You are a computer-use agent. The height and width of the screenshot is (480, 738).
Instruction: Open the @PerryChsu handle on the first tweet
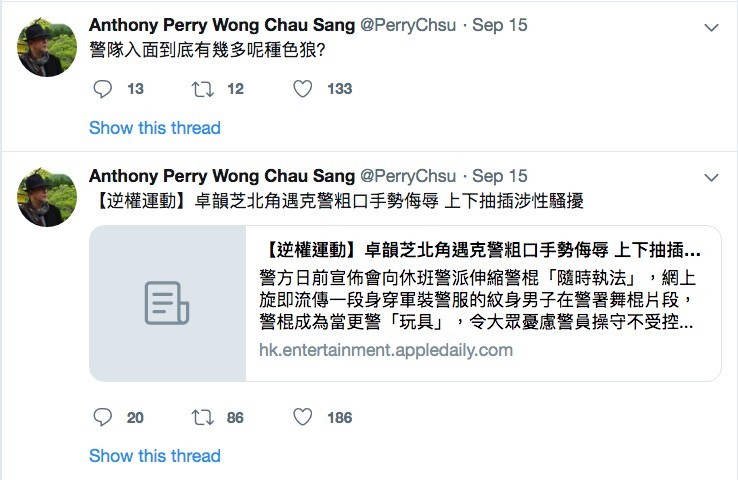[x=412, y=24]
